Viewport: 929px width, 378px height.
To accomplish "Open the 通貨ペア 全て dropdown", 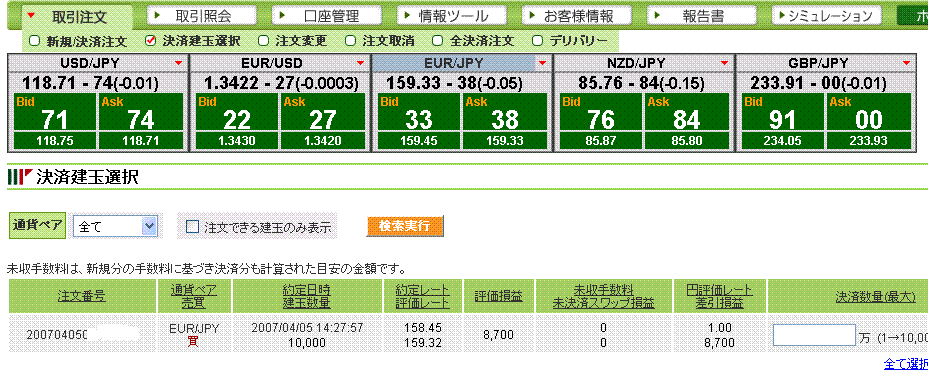I will [115, 226].
